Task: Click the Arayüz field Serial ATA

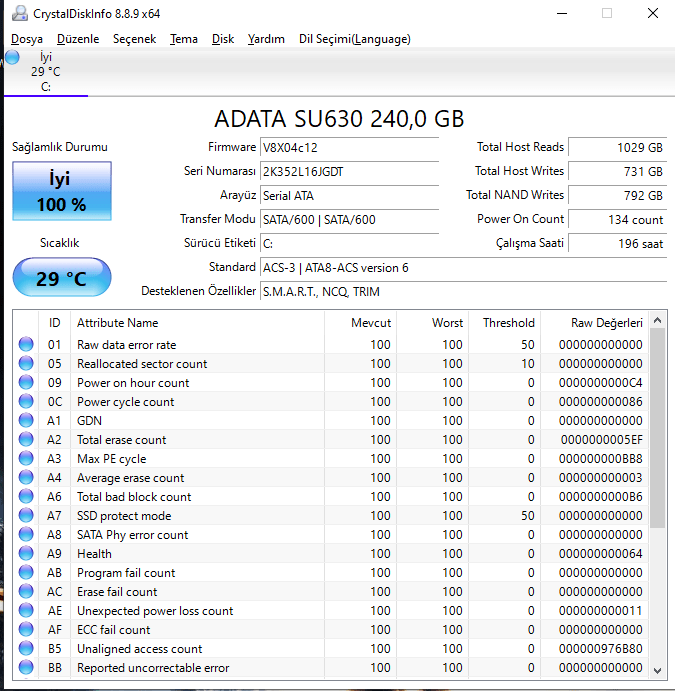Action: 349,195
